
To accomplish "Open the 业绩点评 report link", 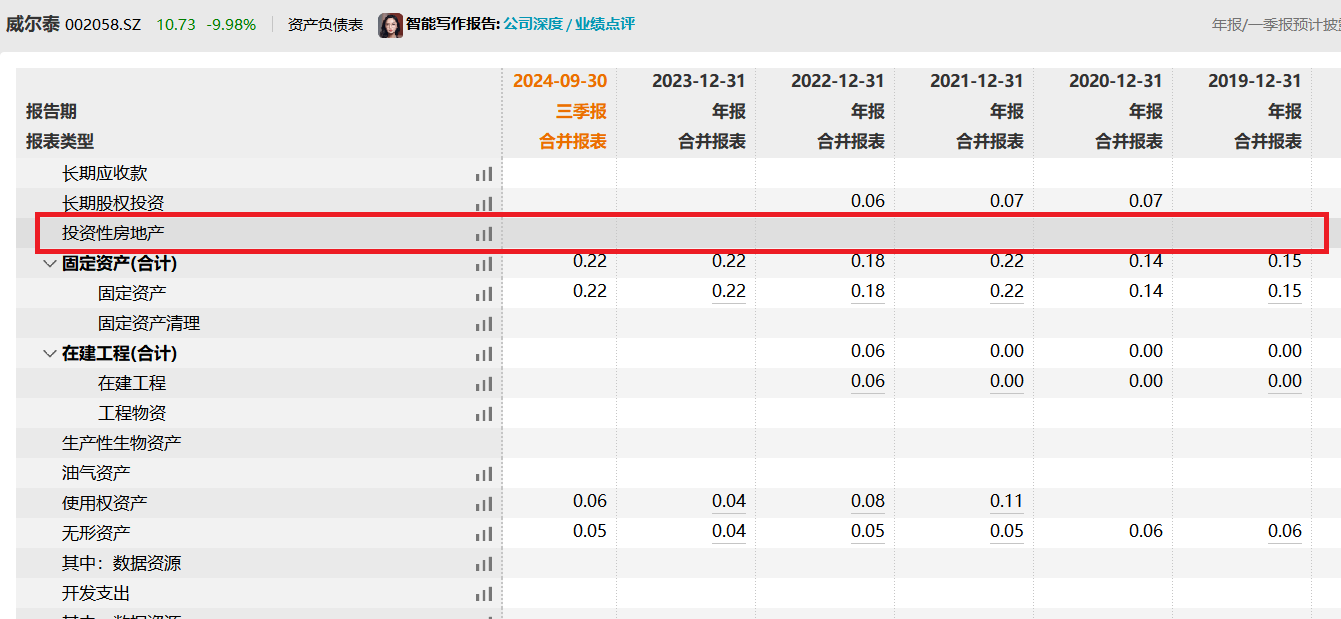I will click(x=605, y=24).
